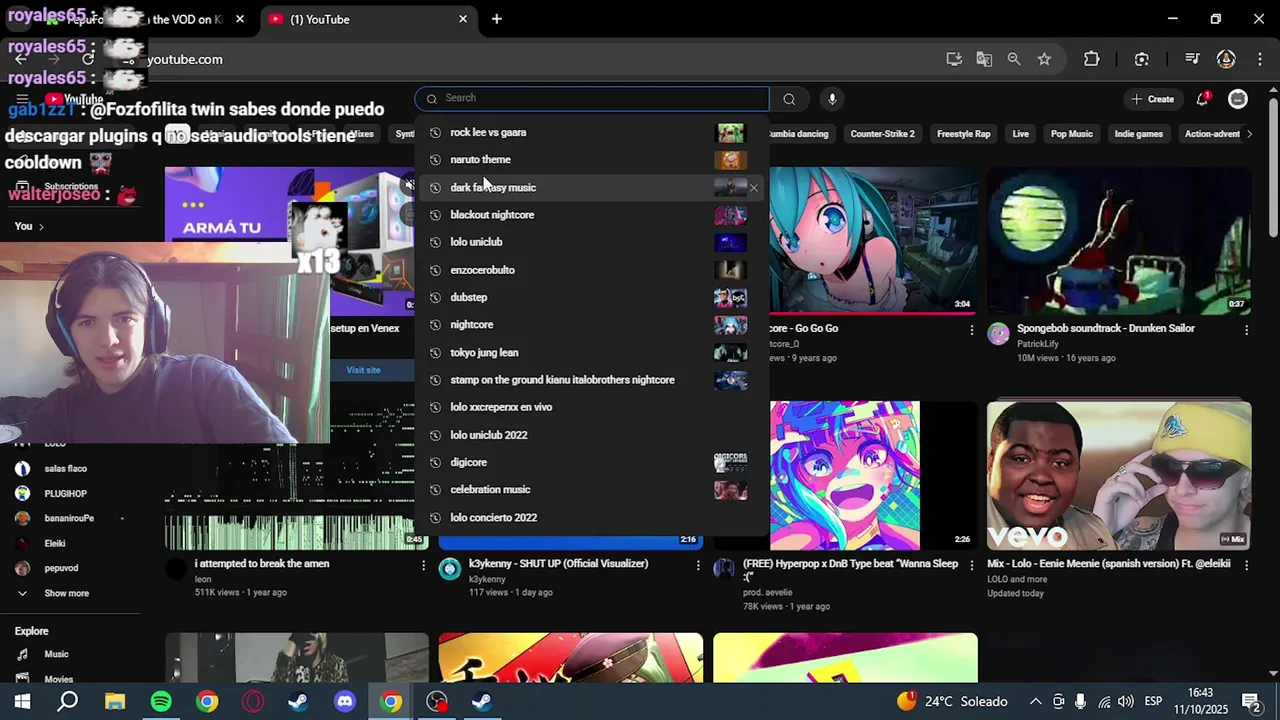Open options for Spongebob soundtrack video

click(x=1246, y=330)
